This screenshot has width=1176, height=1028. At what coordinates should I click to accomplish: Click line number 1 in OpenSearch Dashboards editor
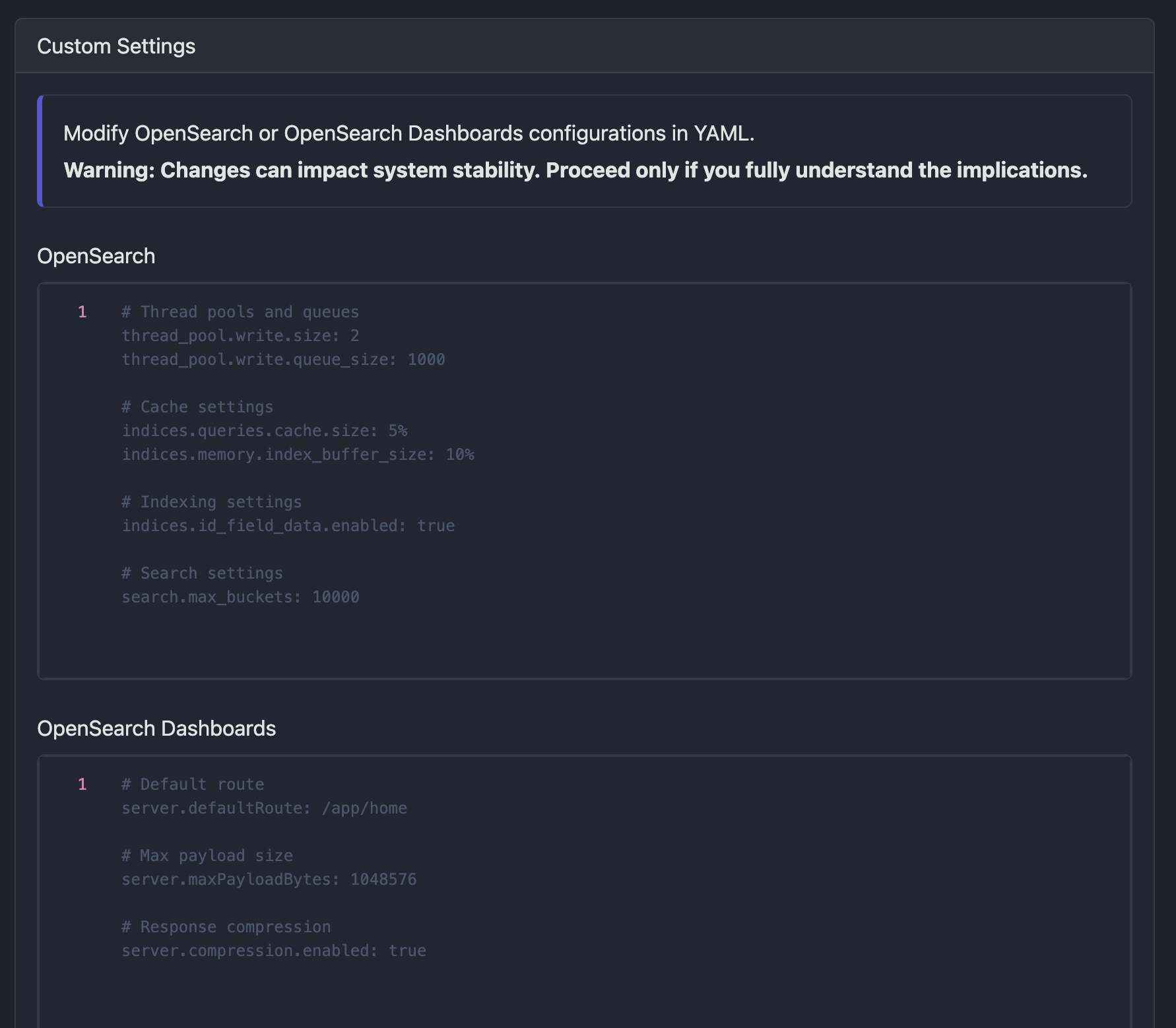point(82,785)
